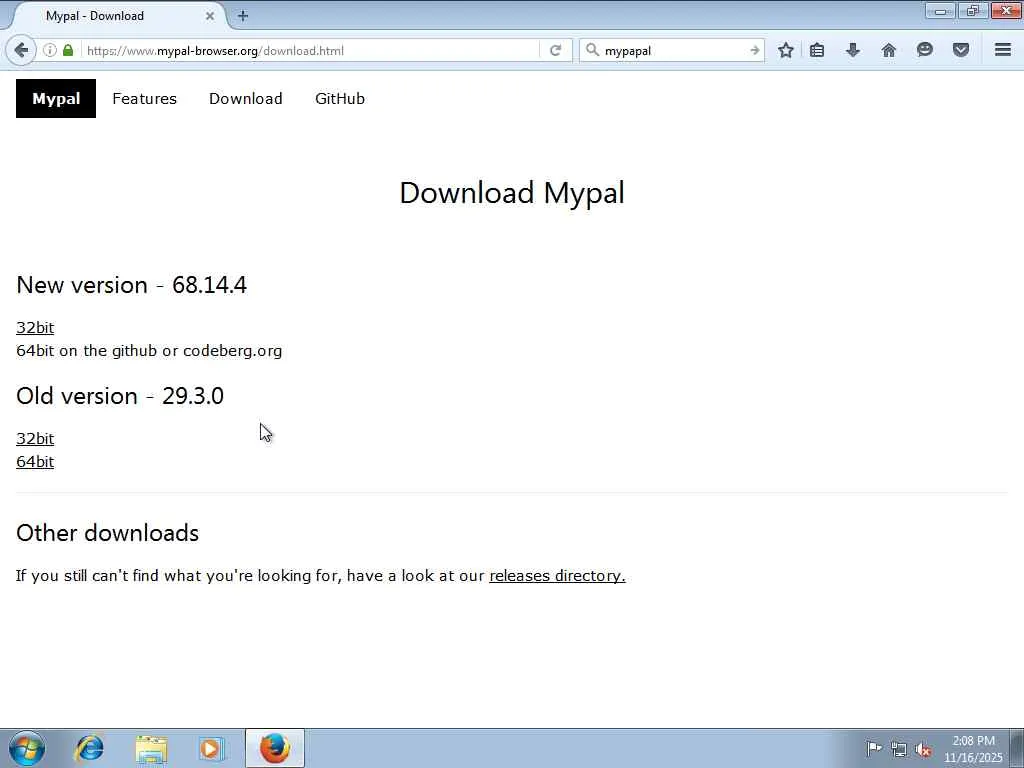Save page to Pocket icon
1024x768 pixels.
tap(961, 50)
